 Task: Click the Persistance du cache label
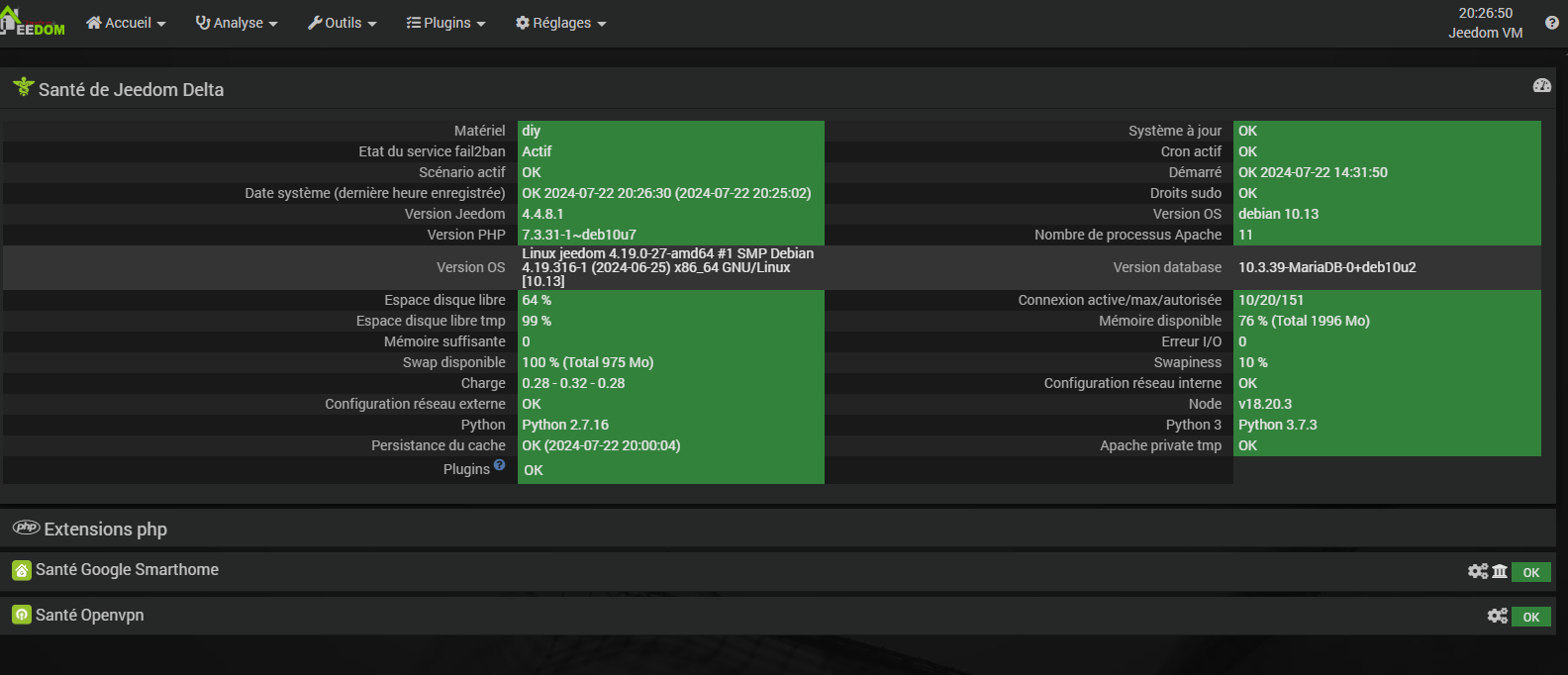point(439,445)
